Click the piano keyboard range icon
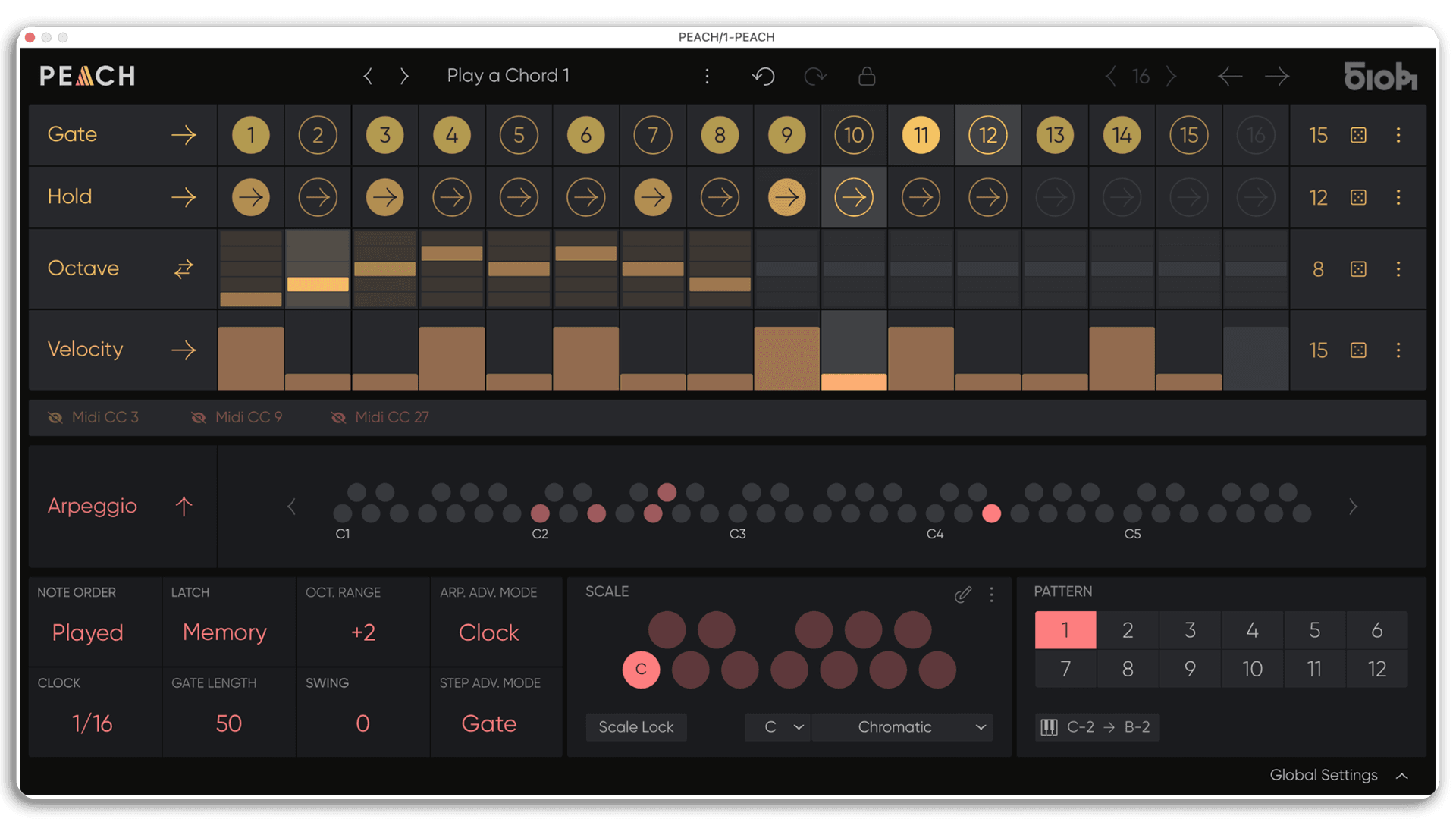The image size is (1456, 819). 1049,727
